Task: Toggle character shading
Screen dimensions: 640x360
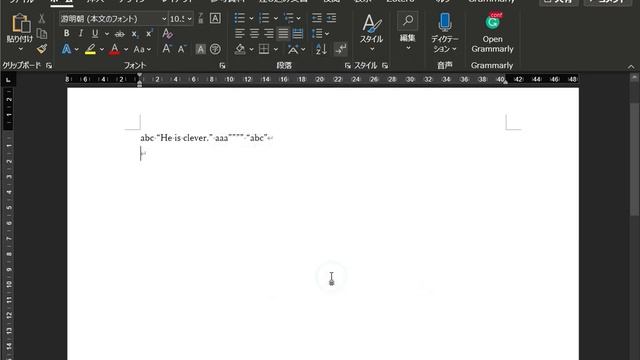Action: pyautogui.click(x=200, y=49)
